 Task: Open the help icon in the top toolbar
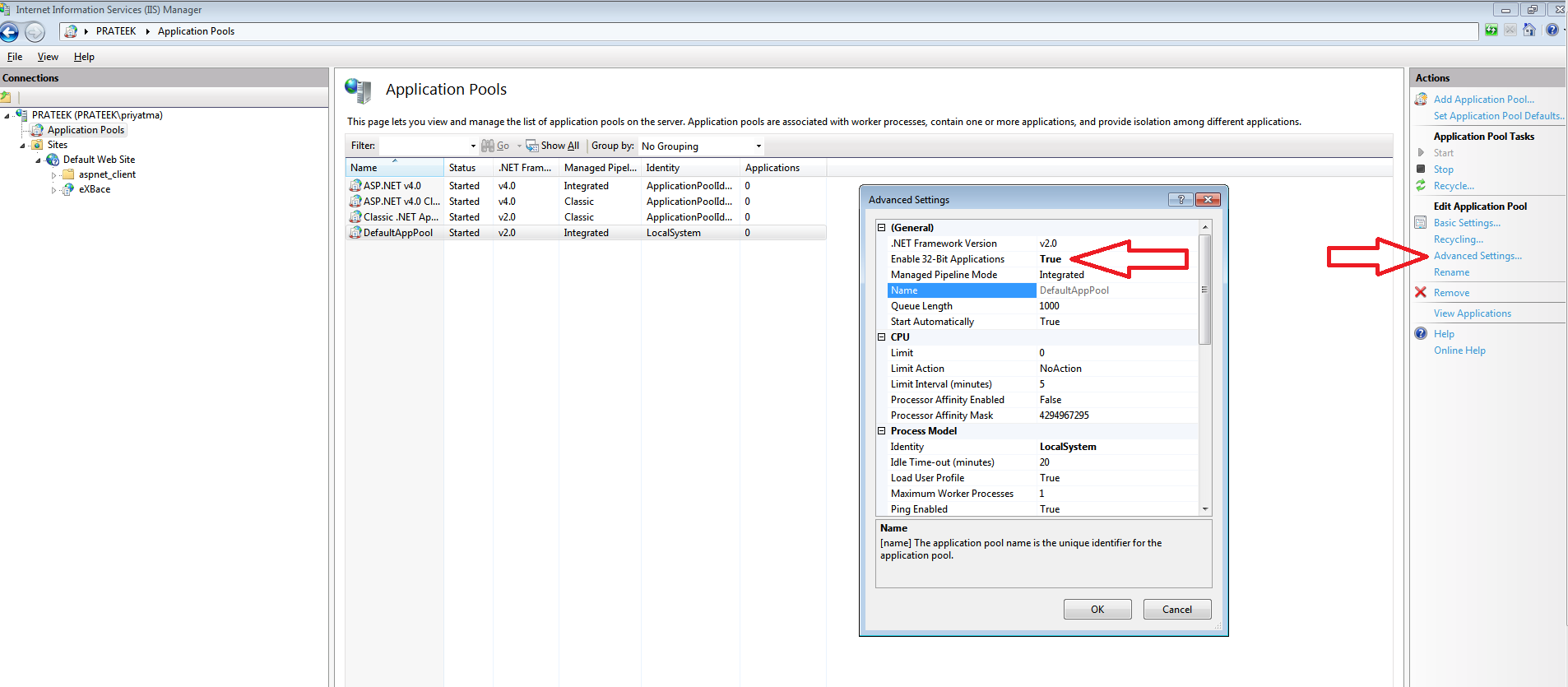[x=1552, y=30]
